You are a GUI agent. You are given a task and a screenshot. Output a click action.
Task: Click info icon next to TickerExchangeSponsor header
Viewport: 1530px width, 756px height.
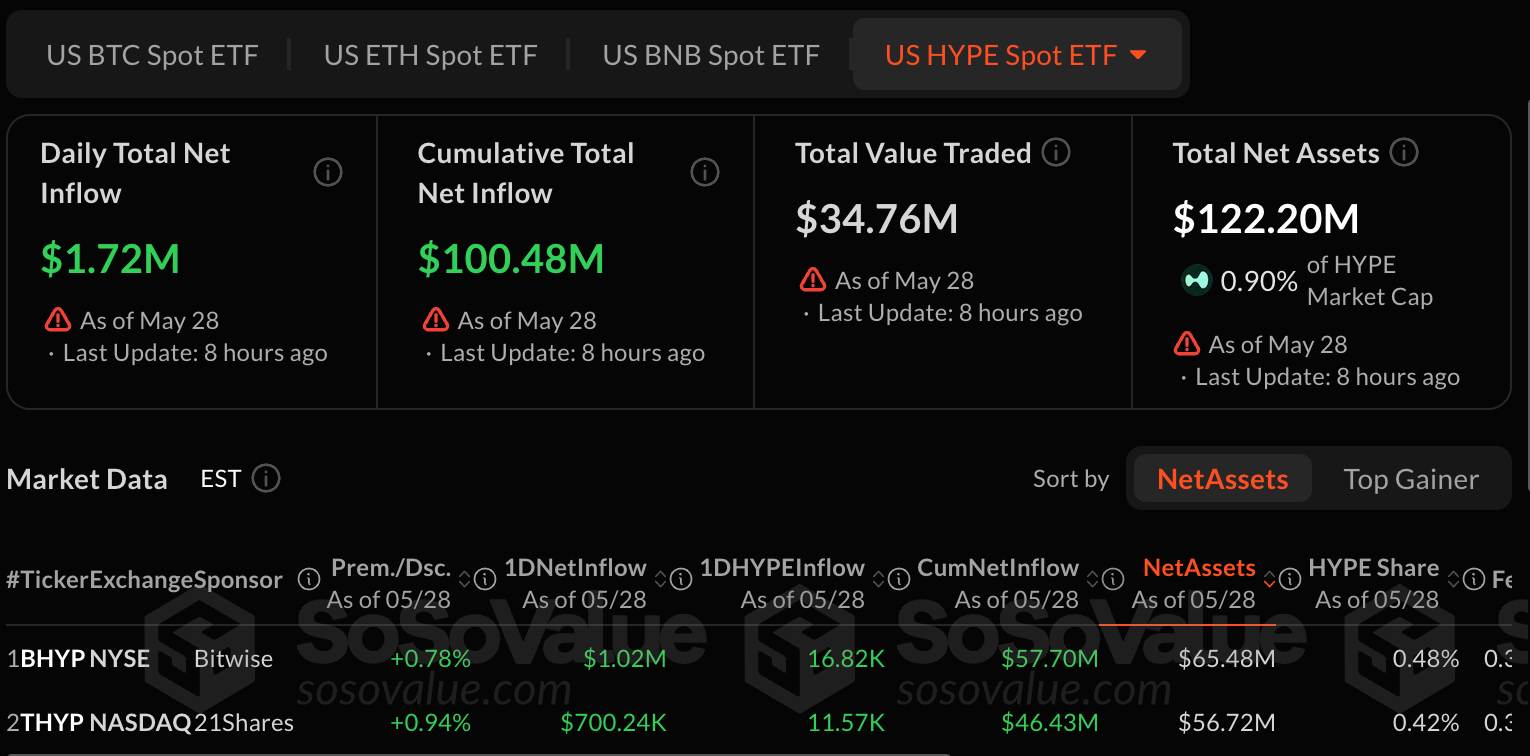click(x=309, y=579)
